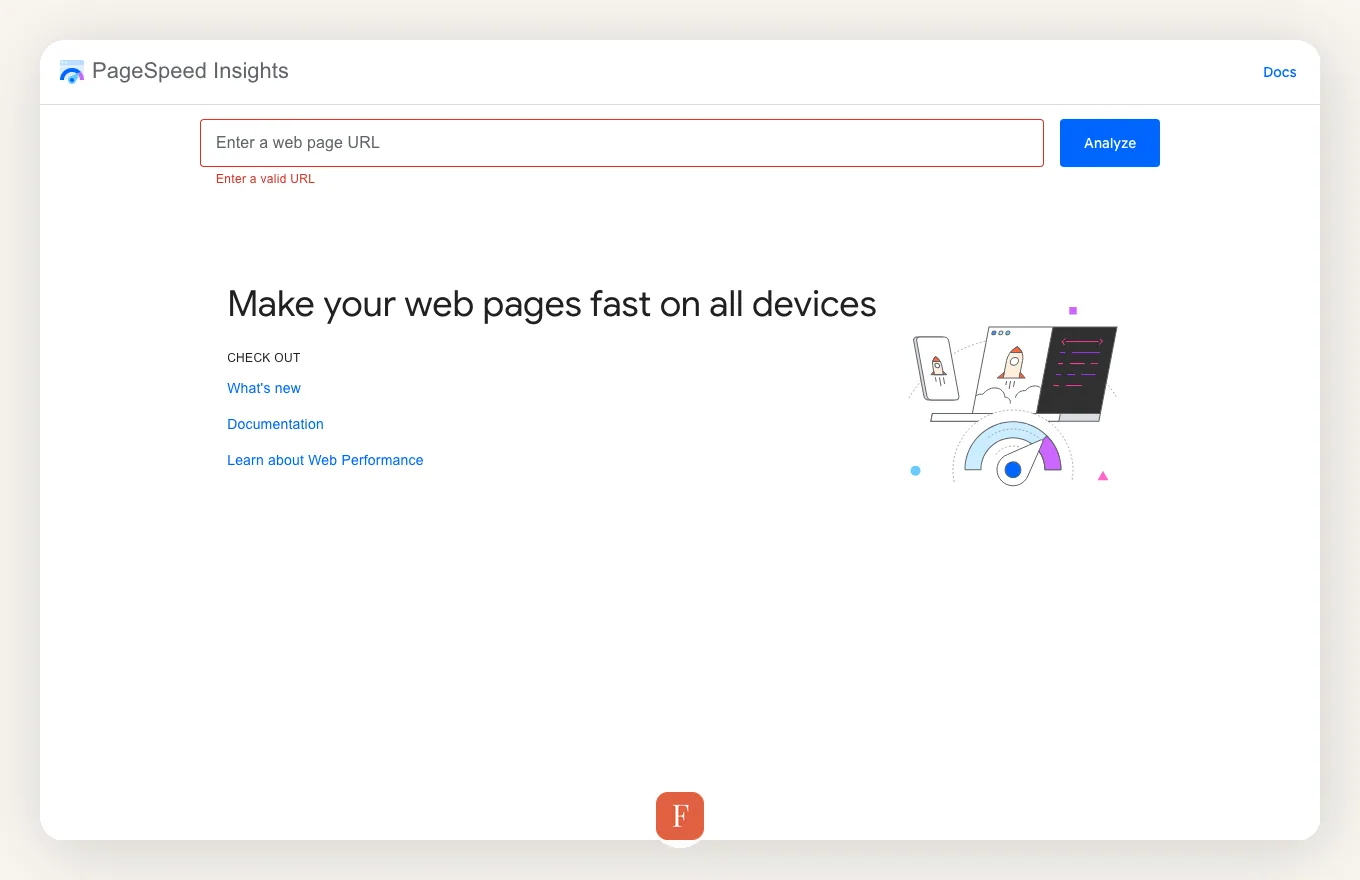Viewport: 1360px width, 880px height.
Task: Click the Make your web pages fast heading
Action: point(552,304)
